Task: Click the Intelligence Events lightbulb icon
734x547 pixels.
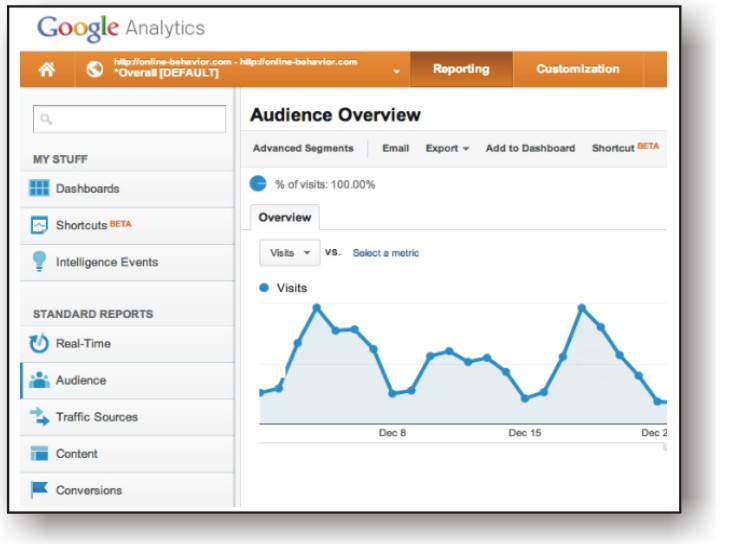Action: [x=39, y=262]
